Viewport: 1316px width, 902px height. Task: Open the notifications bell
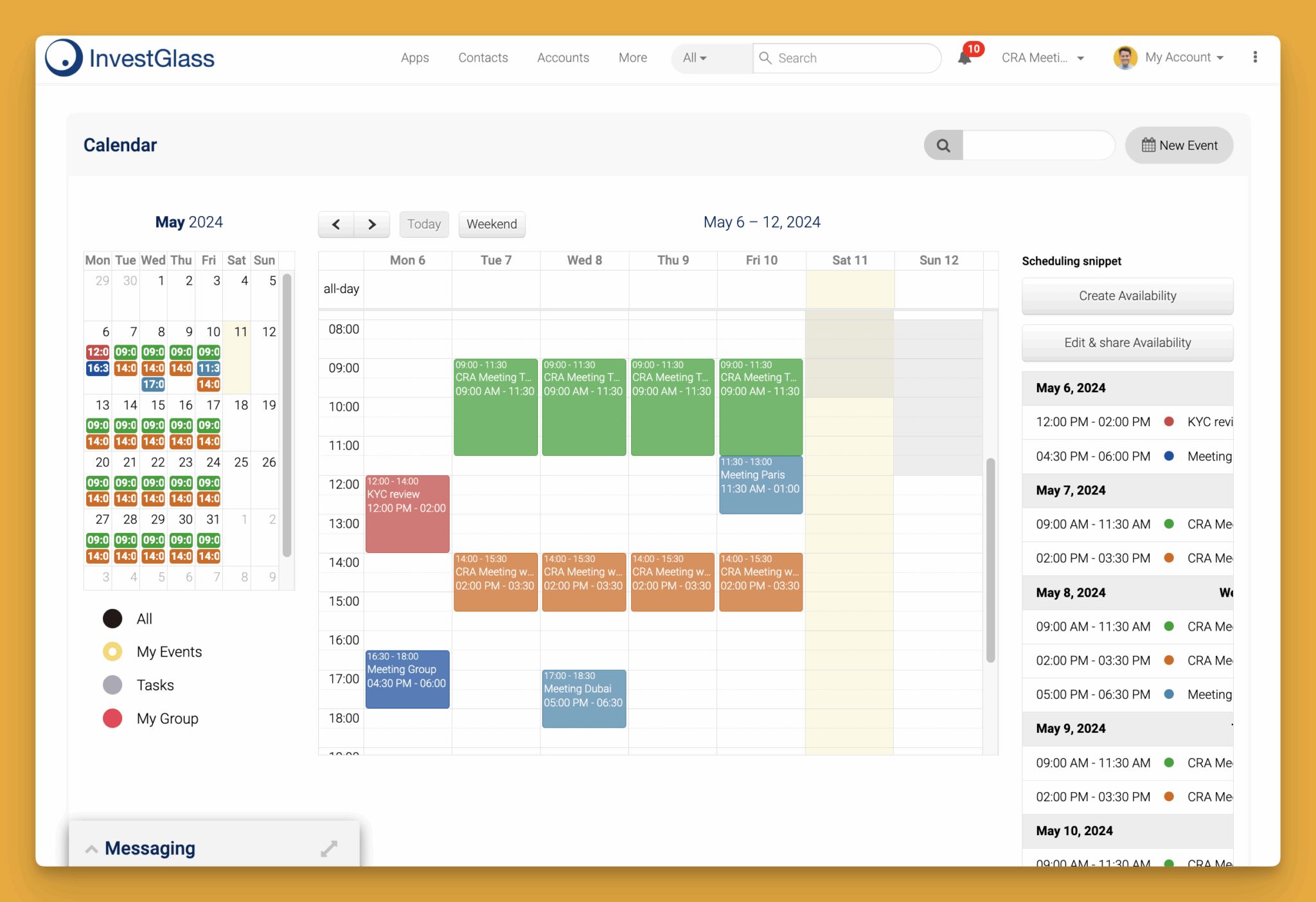point(965,58)
